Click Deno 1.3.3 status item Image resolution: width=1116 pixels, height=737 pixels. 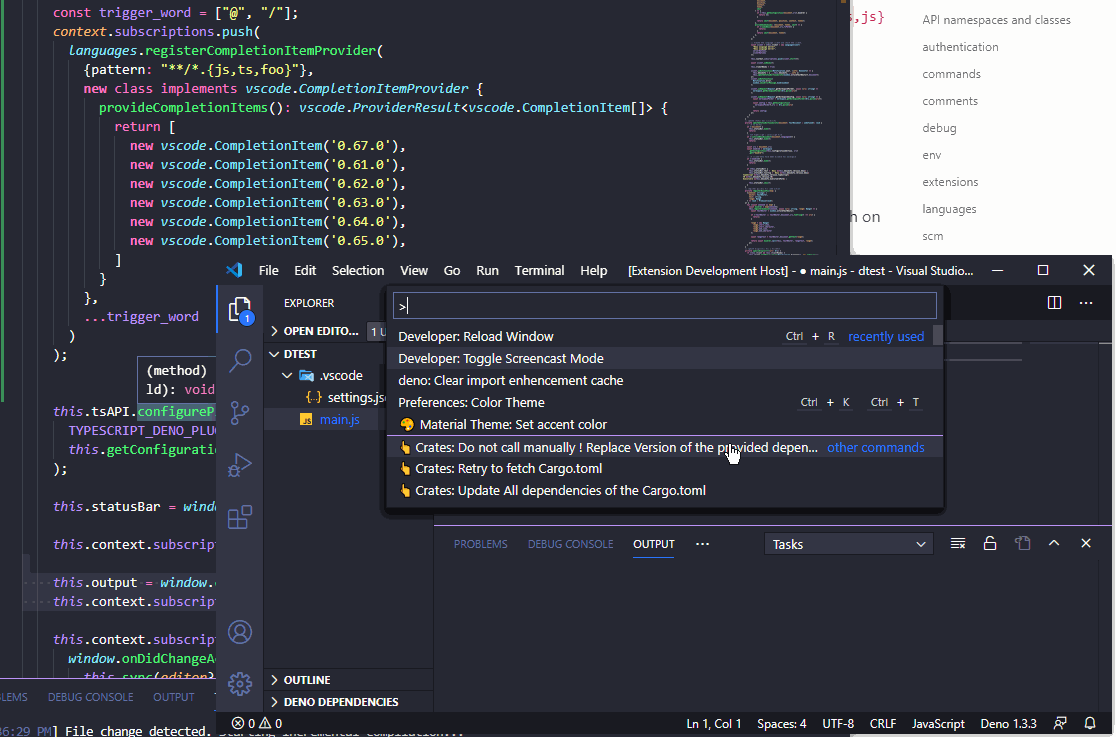coord(1009,723)
